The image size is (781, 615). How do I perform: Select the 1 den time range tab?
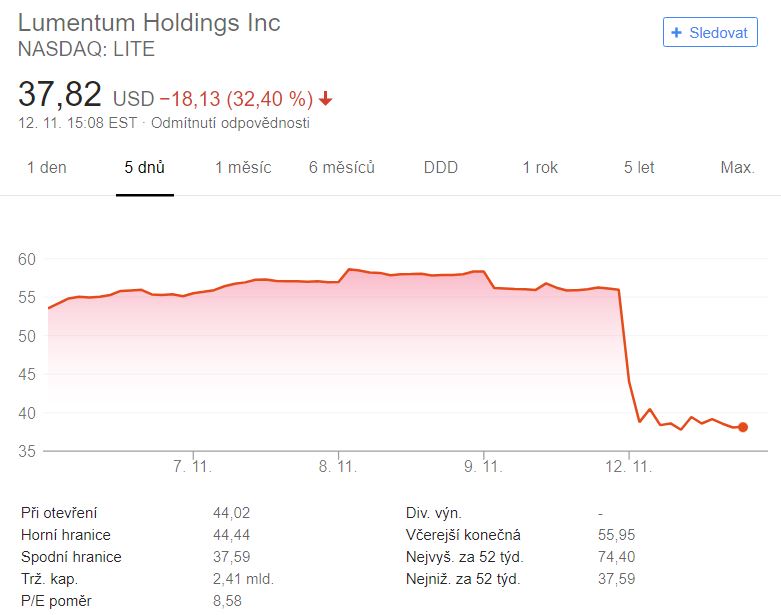[x=46, y=167]
